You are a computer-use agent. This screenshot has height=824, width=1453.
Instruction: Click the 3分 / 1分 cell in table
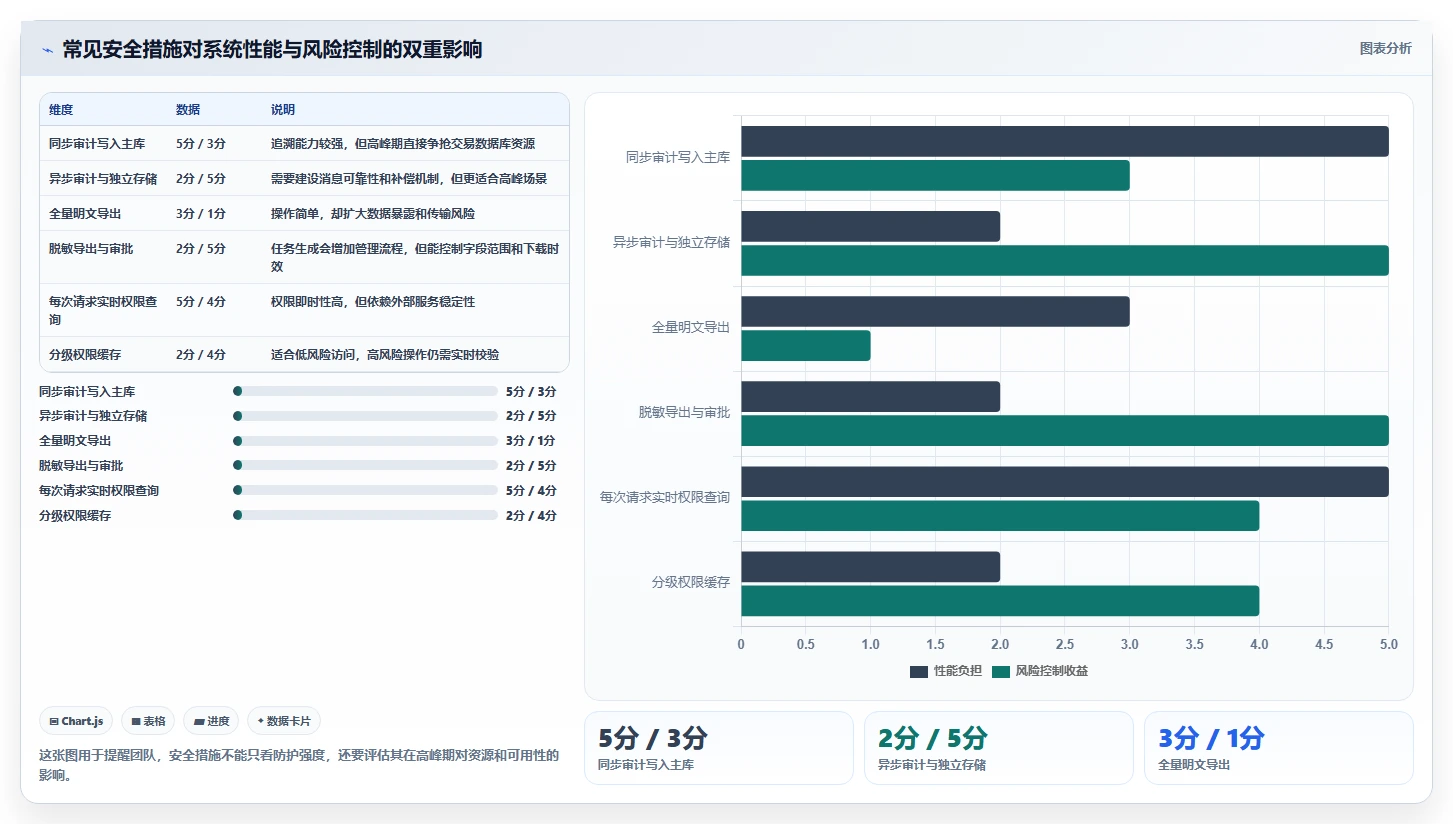click(201, 213)
